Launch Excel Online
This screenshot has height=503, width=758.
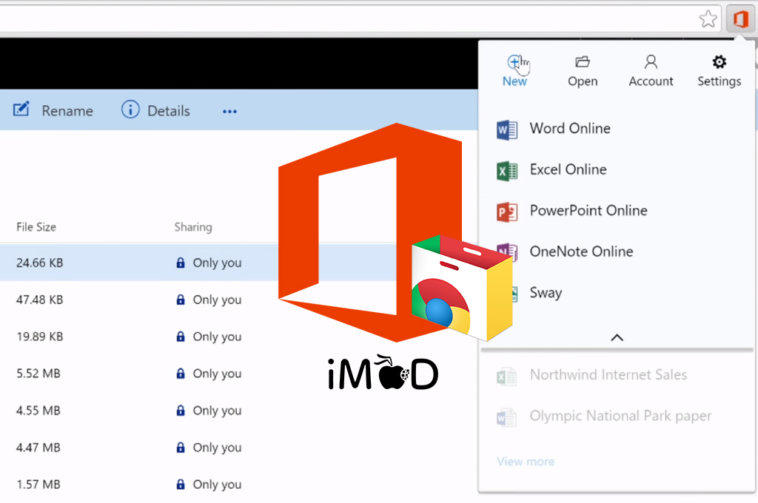567,170
